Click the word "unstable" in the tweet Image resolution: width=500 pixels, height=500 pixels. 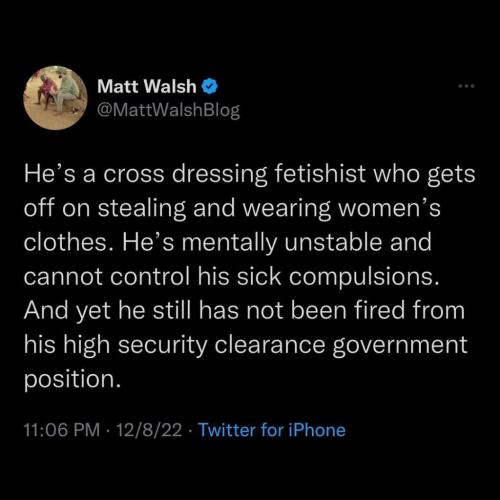click(333, 242)
